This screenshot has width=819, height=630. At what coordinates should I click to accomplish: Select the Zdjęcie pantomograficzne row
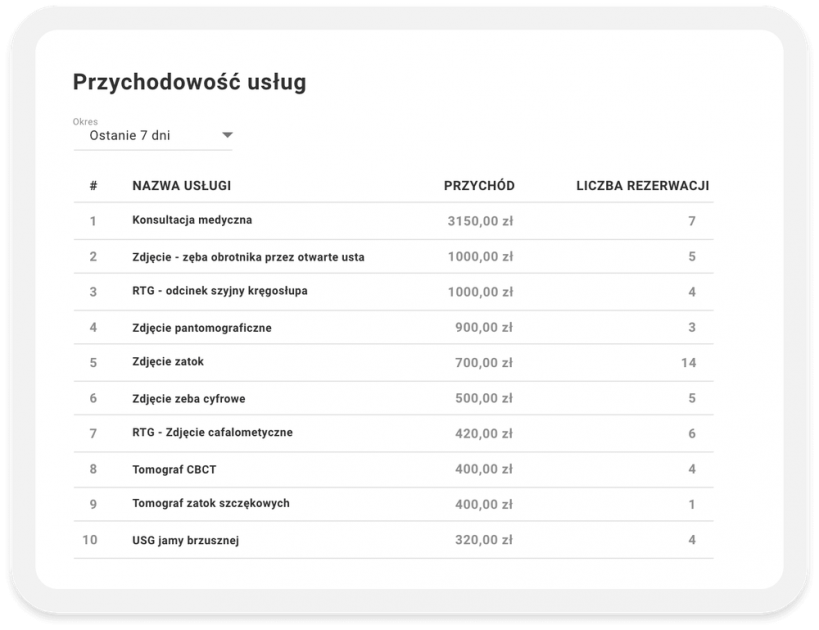[x=393, y=327]
